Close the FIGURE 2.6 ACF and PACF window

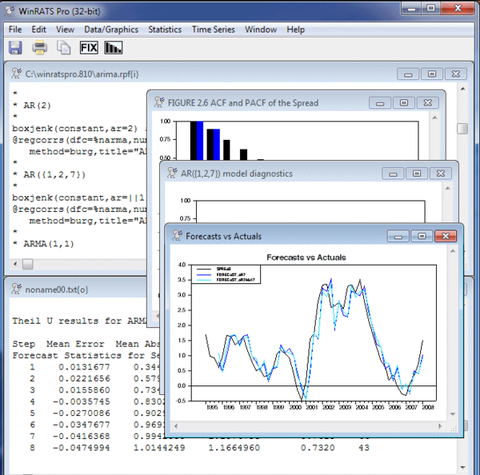[428, 103]
